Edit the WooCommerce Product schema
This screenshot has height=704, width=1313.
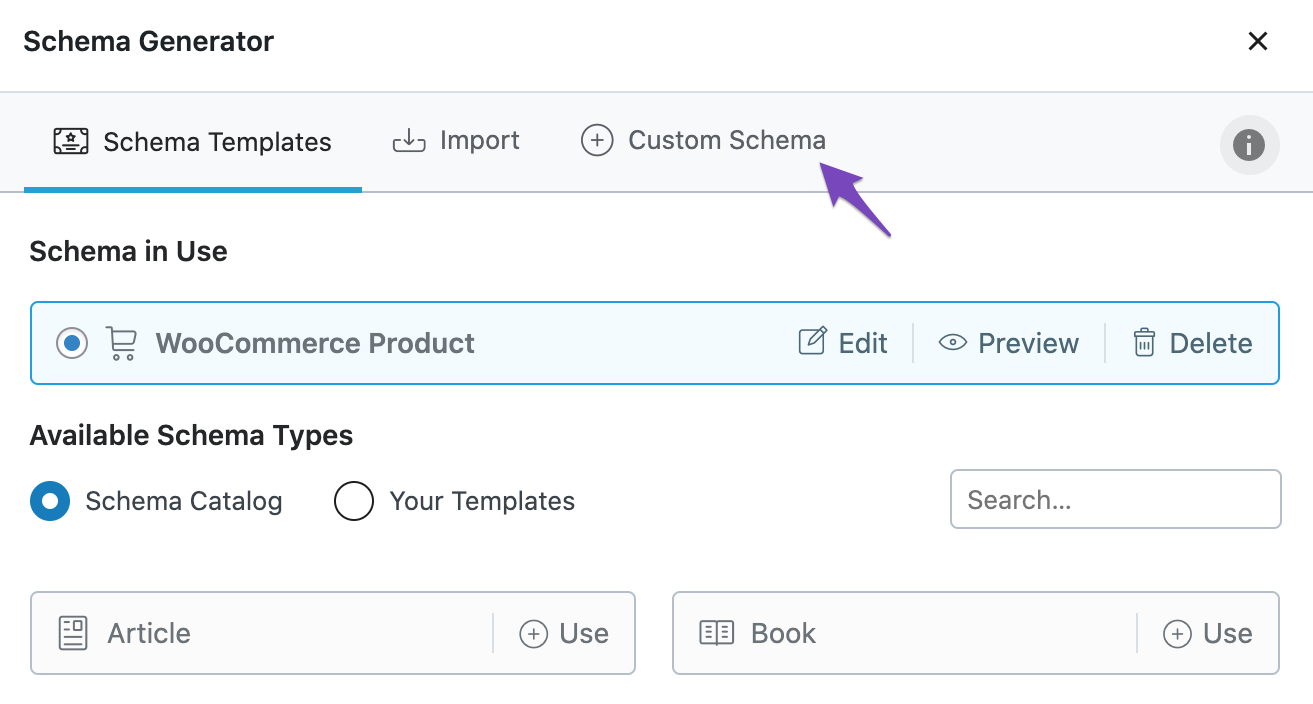coord(843,343)
